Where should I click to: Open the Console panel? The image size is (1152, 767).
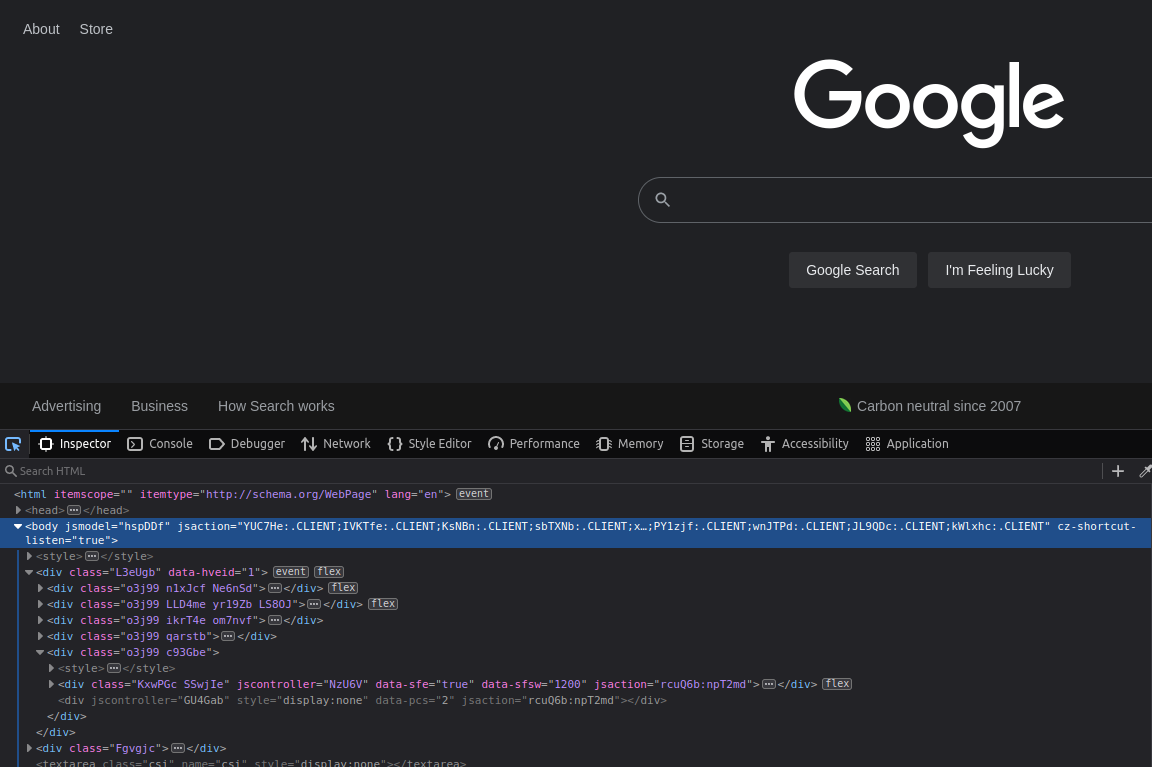[160, 444]
